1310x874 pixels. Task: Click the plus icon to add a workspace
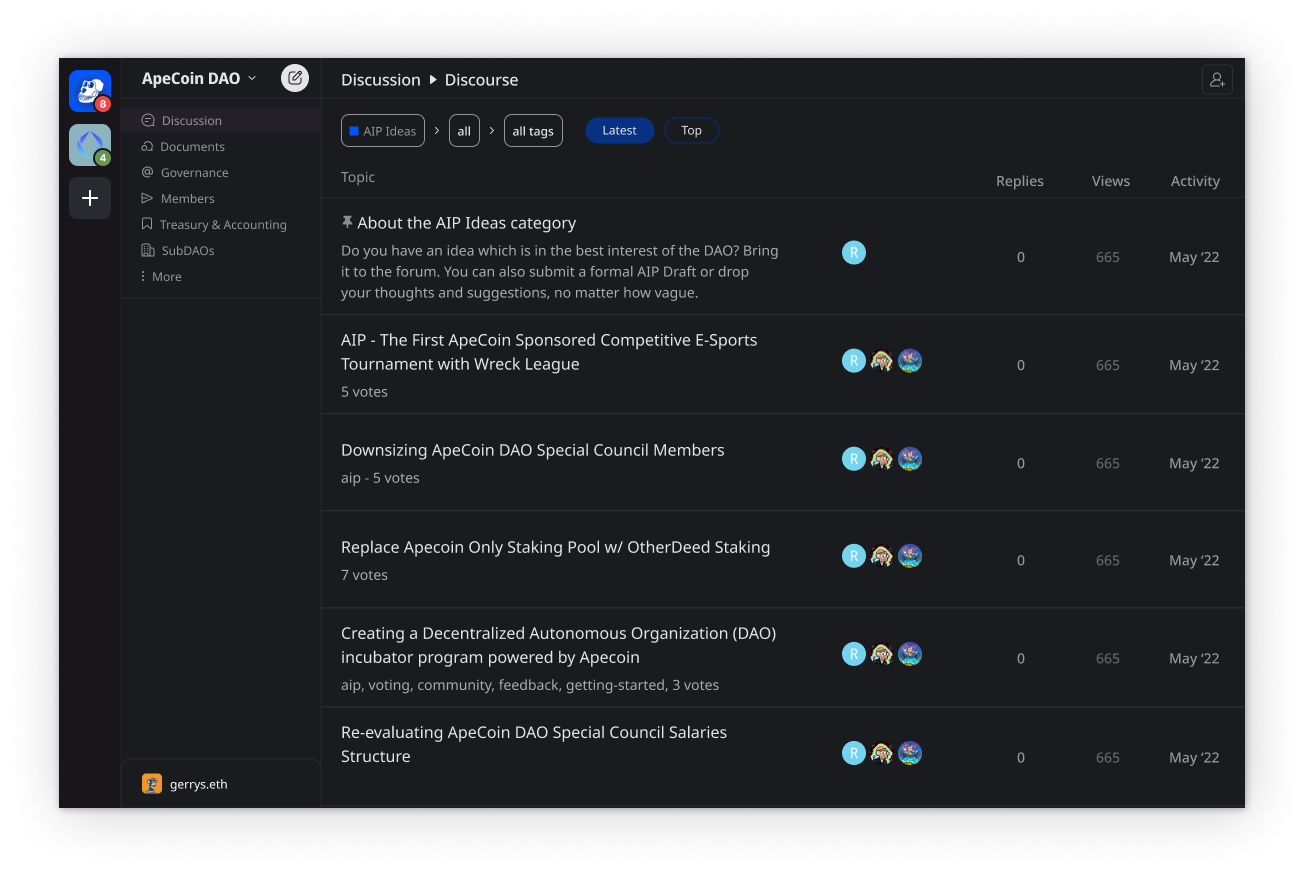pos(89,198)
